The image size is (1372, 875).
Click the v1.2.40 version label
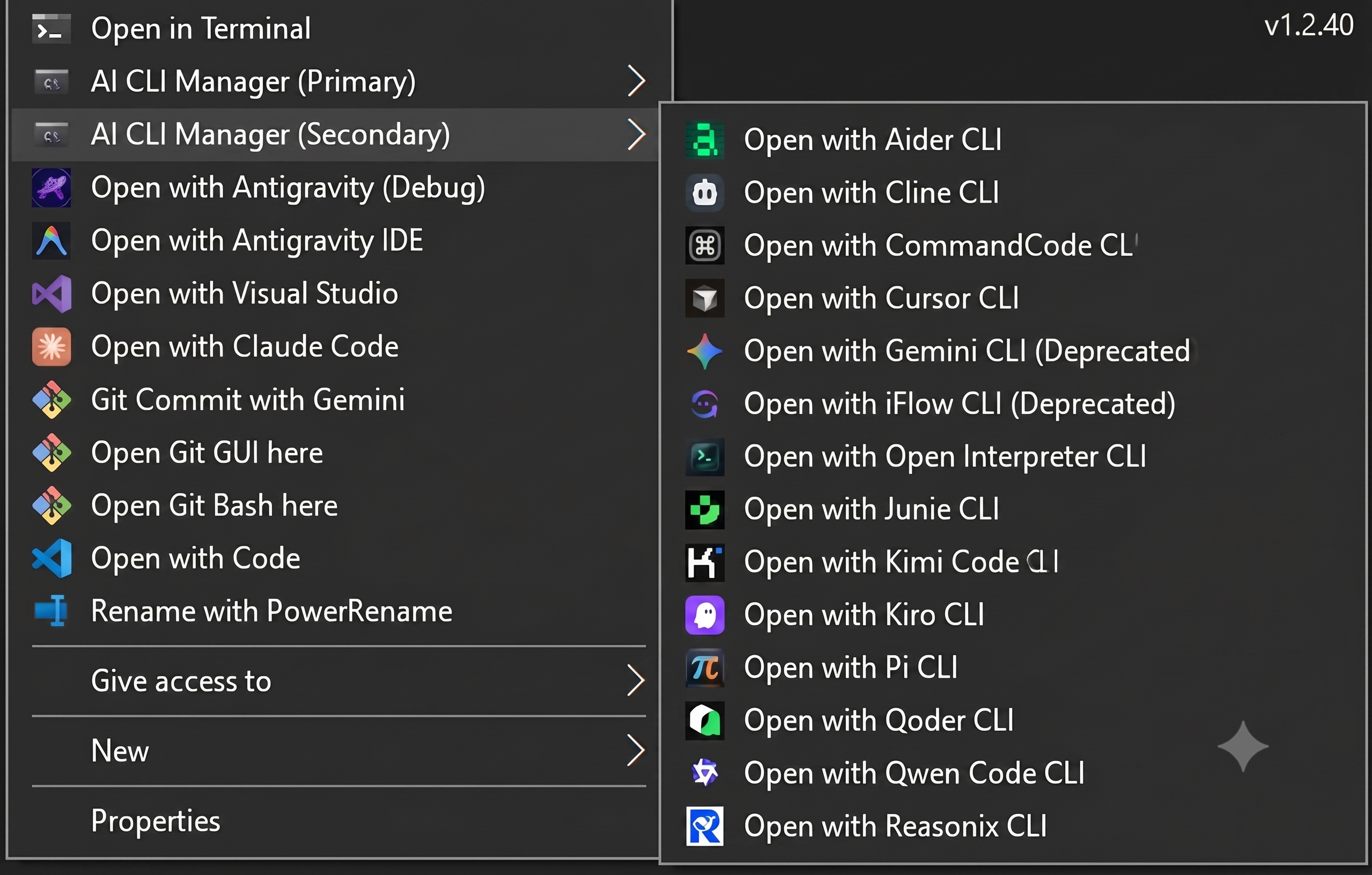(x=1308, y=26)
